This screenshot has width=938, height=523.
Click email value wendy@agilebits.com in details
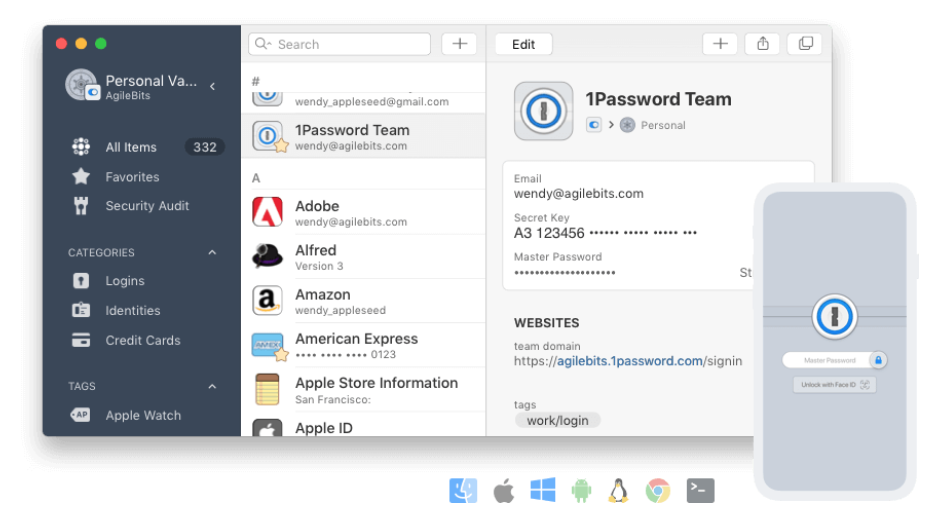[578, 194]
